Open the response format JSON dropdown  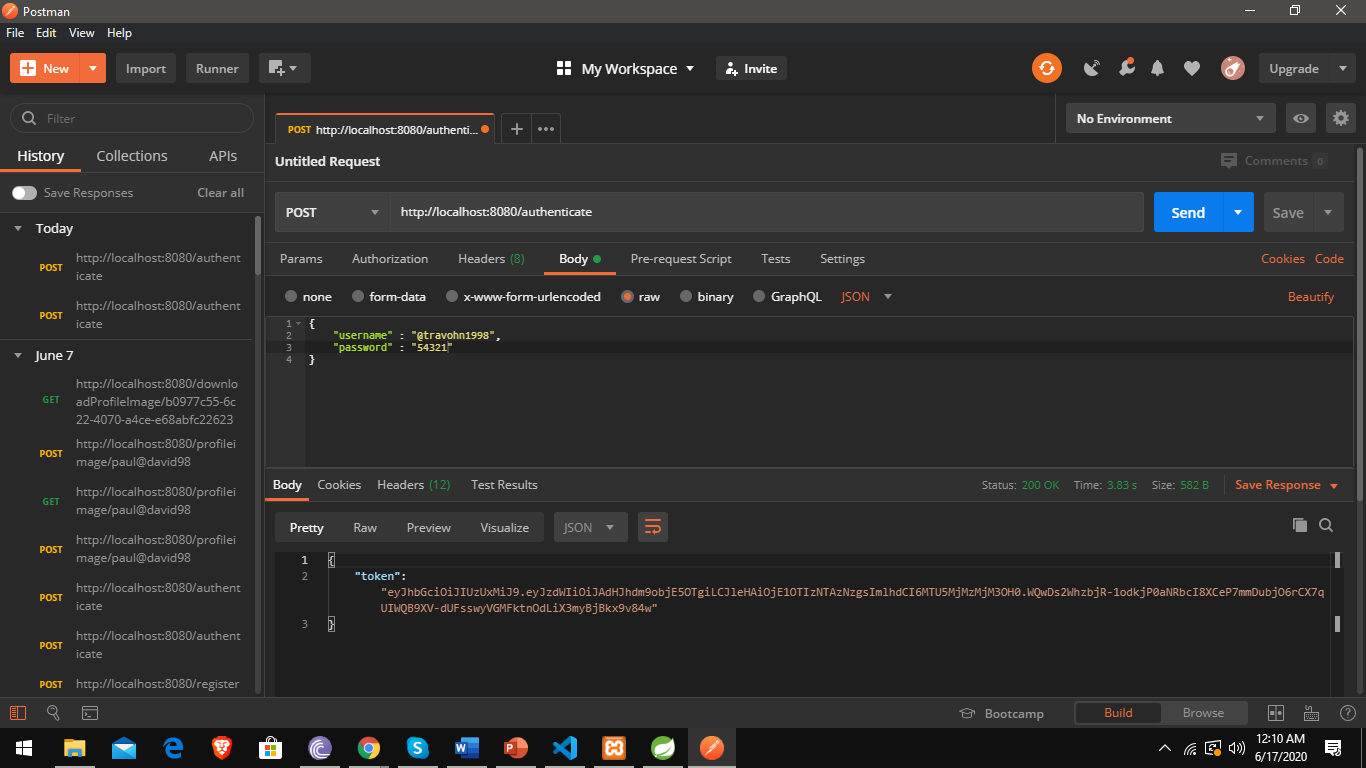591,527
